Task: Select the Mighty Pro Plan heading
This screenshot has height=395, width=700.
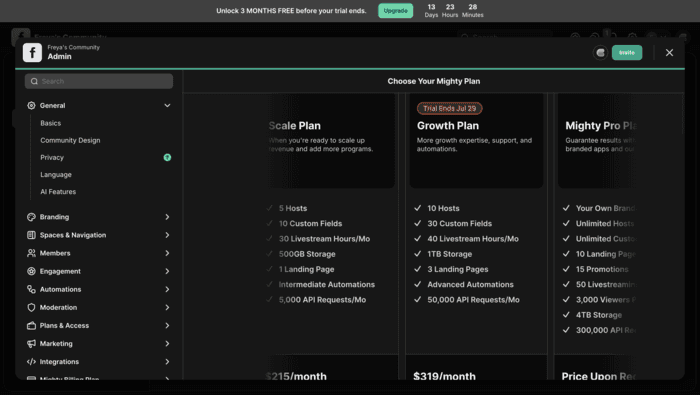Action: tap(600, 126)
